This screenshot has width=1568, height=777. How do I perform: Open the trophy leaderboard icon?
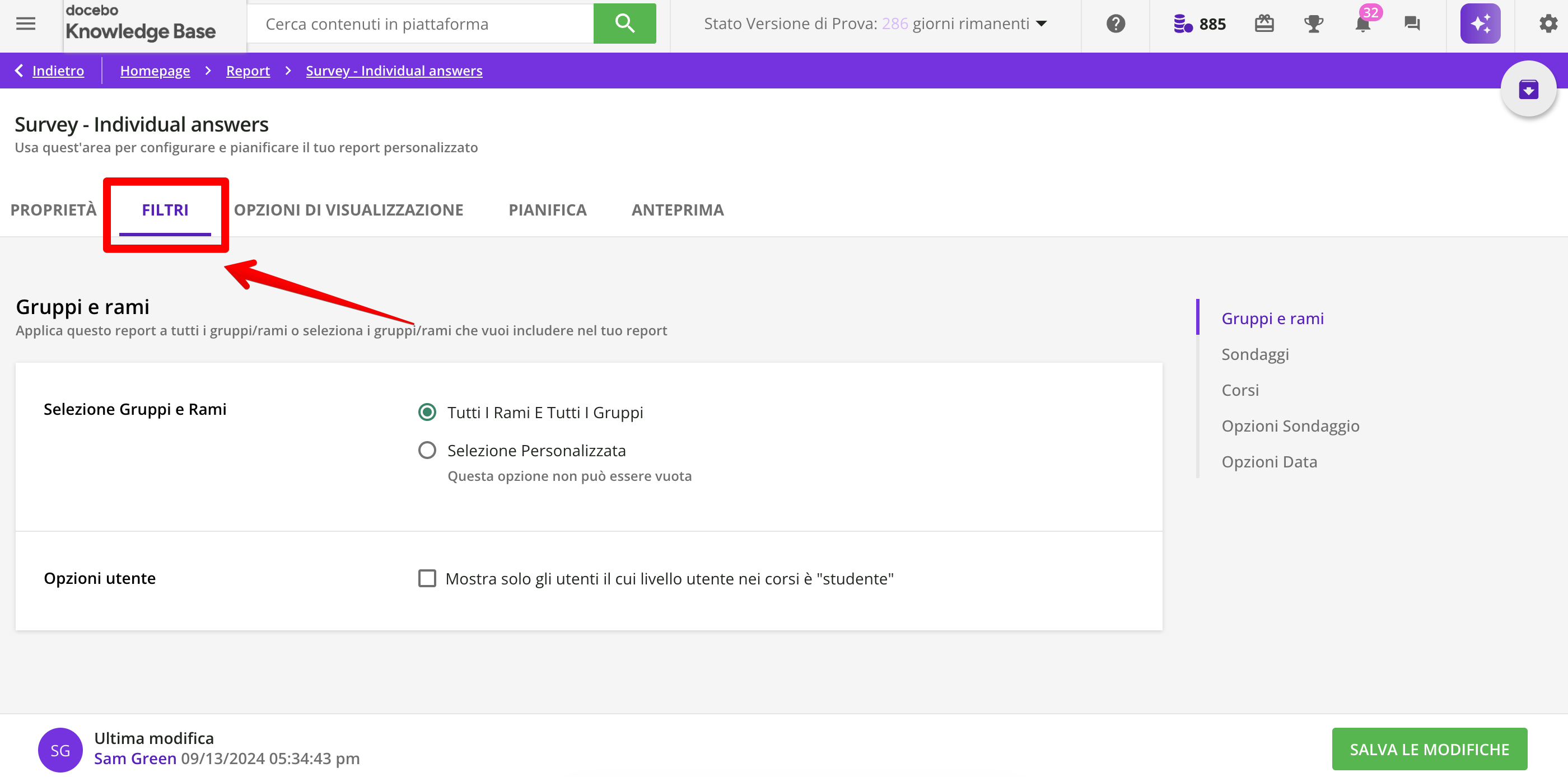(x=1314, y=24)
